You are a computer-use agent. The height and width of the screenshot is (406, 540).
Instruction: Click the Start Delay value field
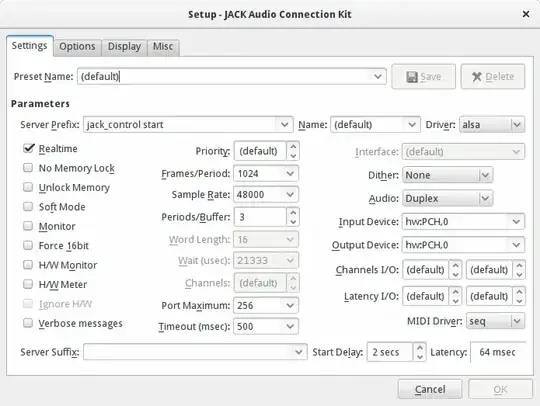pos(390,352)
